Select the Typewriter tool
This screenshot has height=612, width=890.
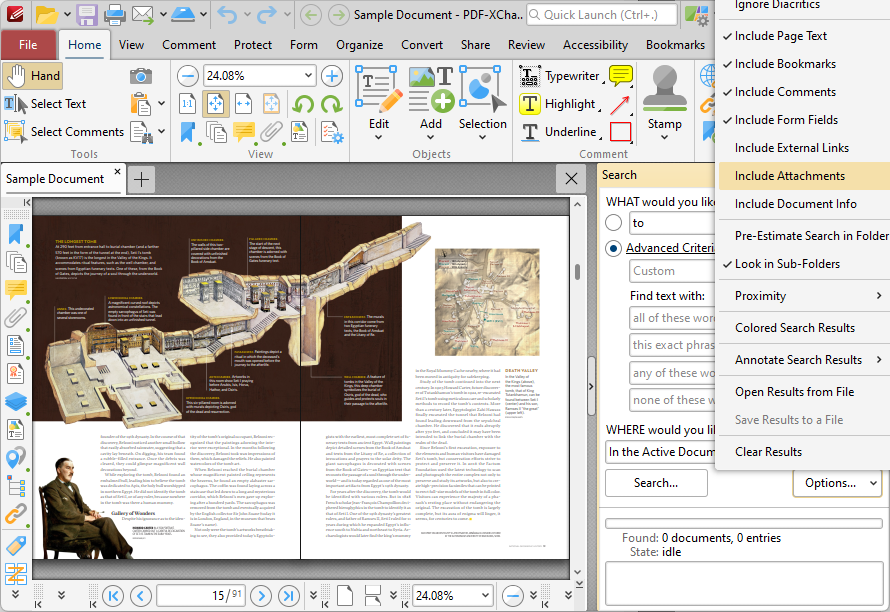pyautogui.click(x=560, y=76)
